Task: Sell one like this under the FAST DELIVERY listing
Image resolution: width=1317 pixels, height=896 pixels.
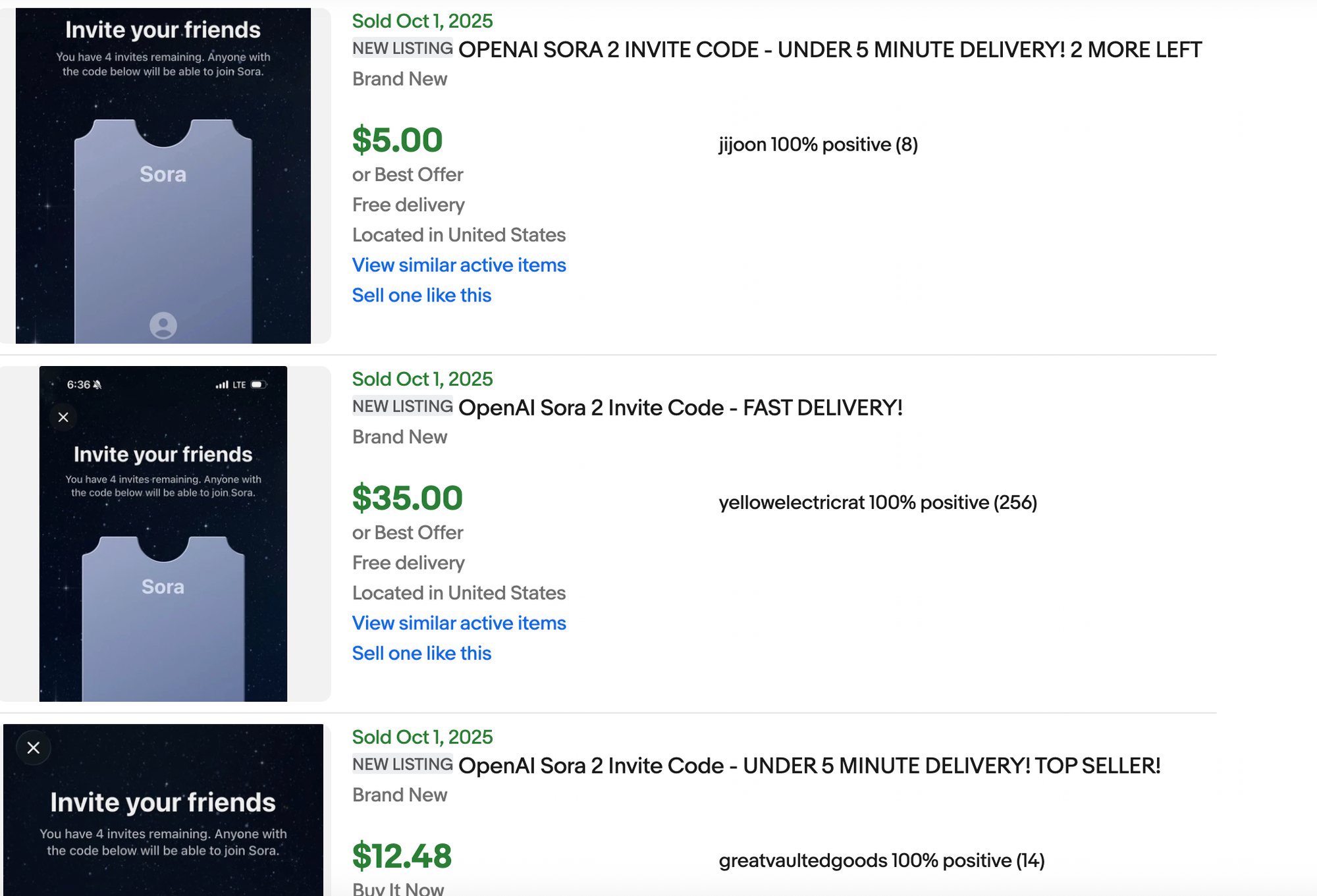Action: click(421, 652)
